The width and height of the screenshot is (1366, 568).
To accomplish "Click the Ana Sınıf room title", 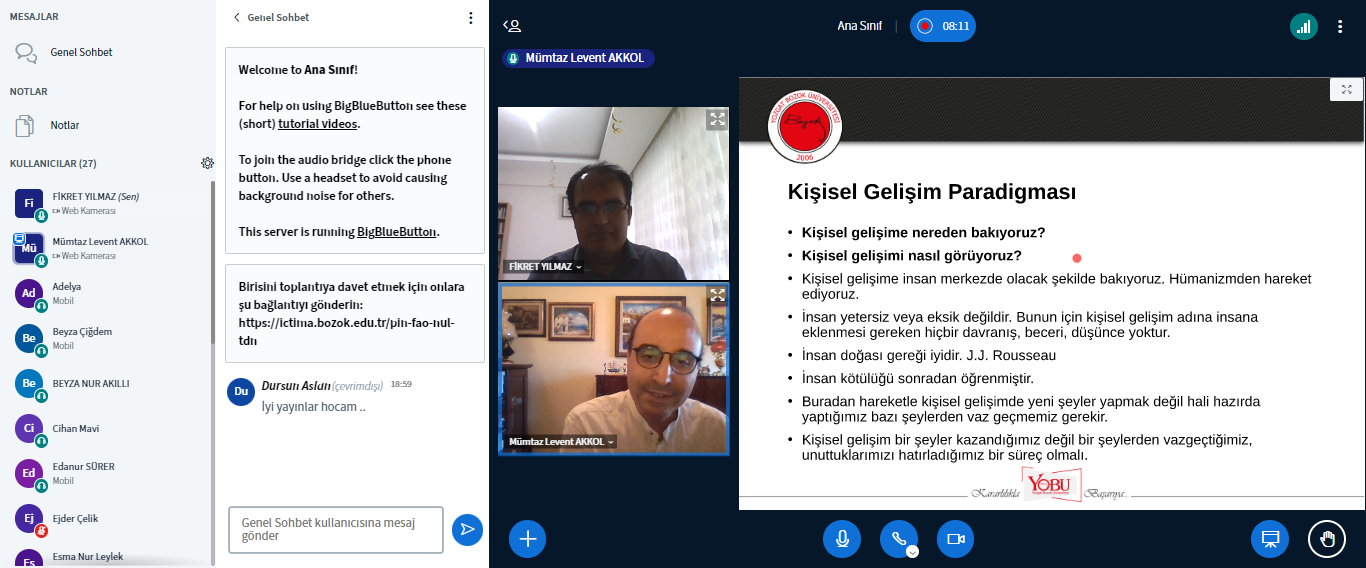I will point(859,26).
